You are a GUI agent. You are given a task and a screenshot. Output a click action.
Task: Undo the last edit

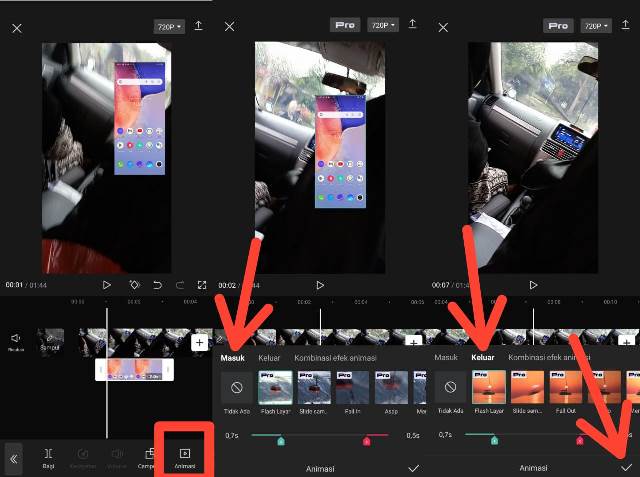click(157, 285)
